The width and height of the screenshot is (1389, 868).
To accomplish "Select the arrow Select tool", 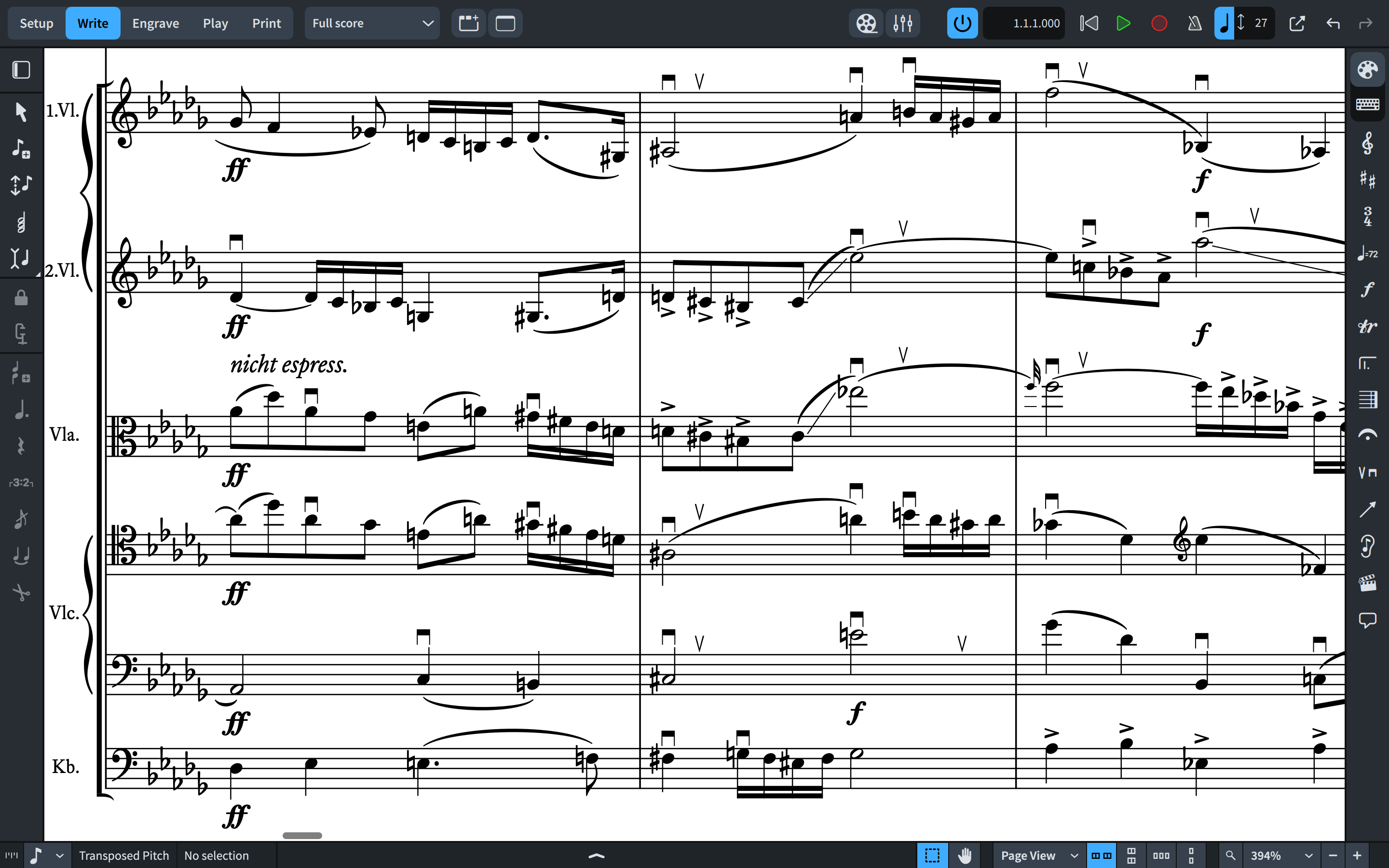I will pos(21,111).
